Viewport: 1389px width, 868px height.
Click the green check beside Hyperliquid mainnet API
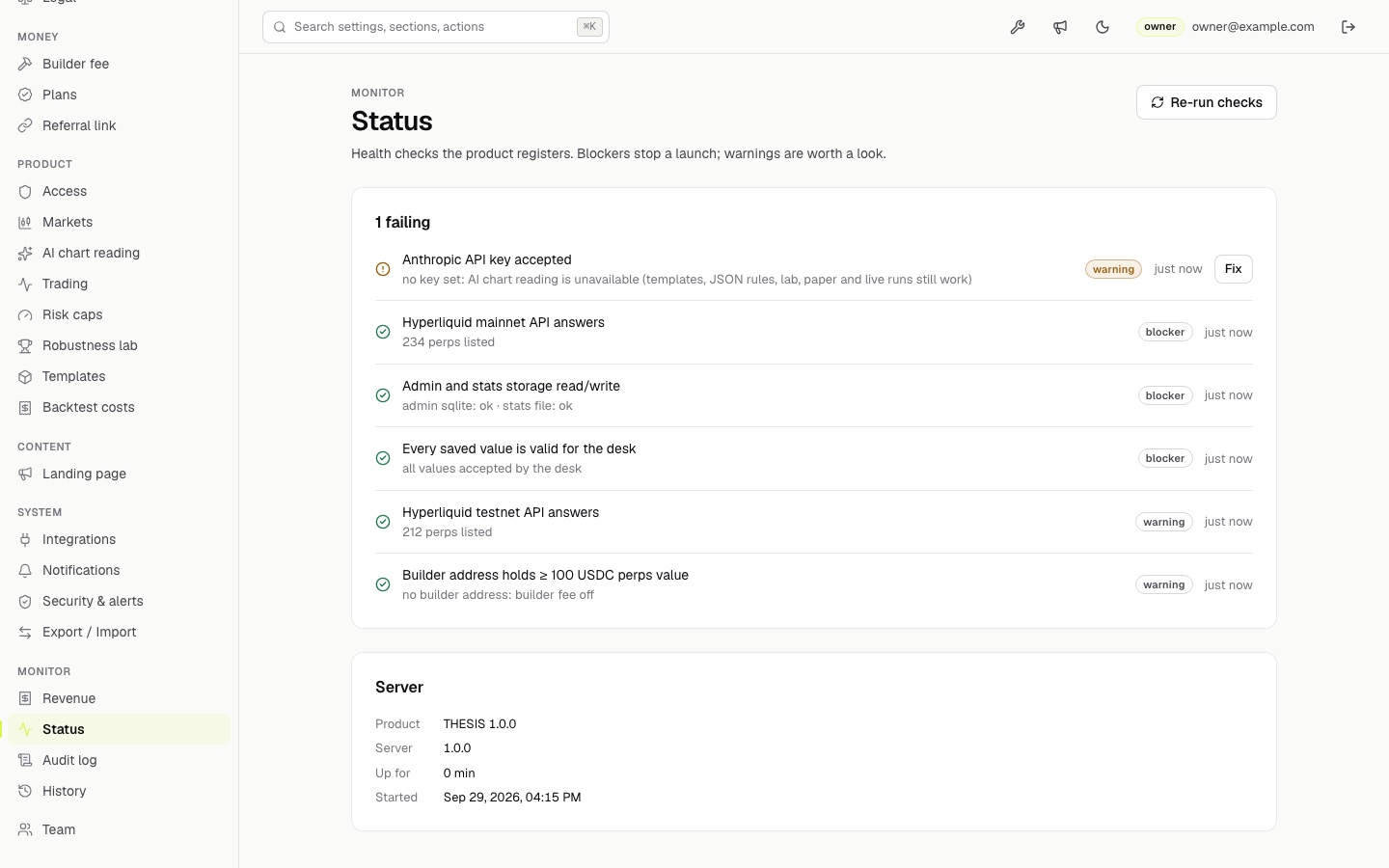point(383,332)
